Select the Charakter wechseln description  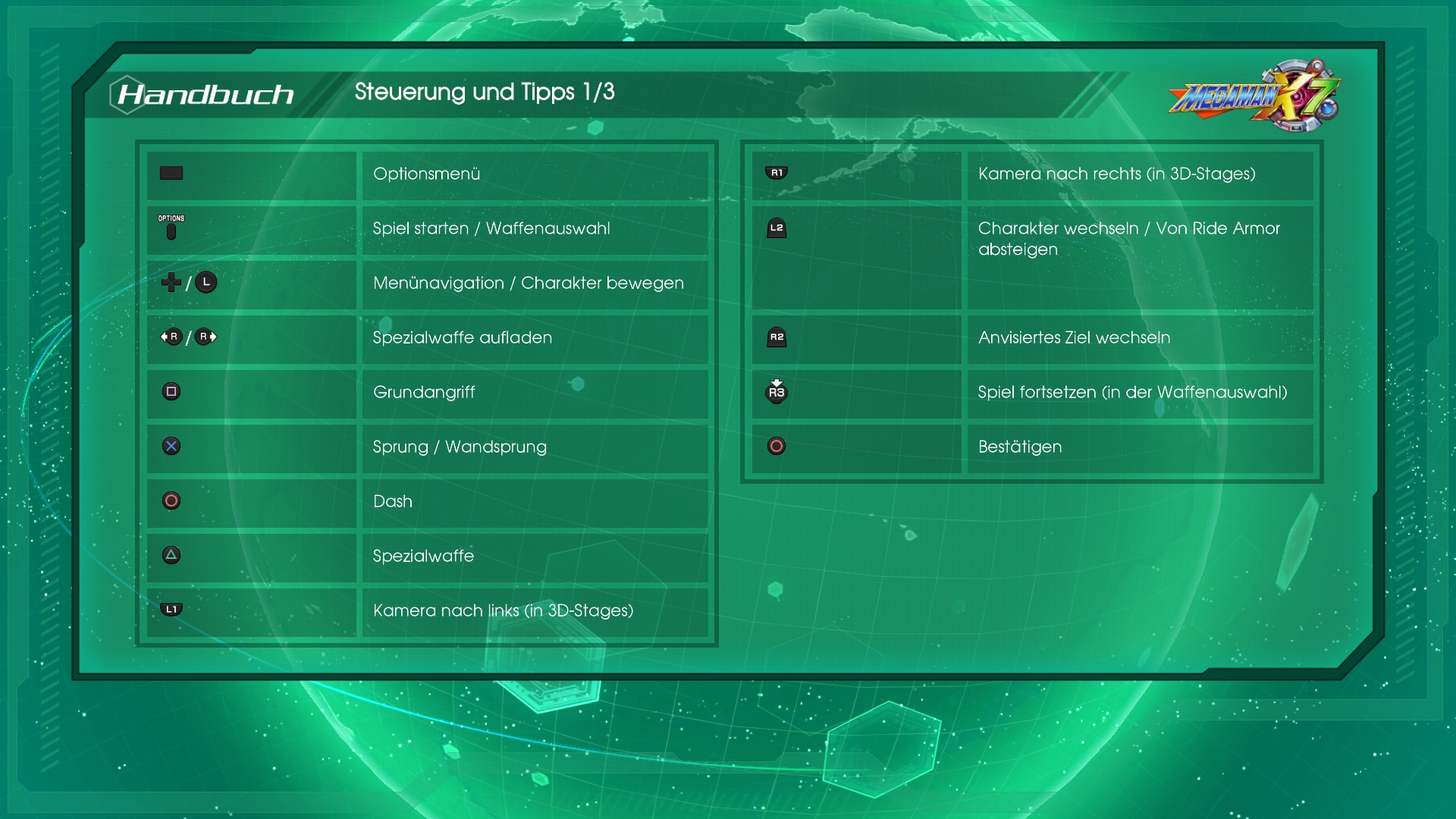pyautogui.click(x=1128, y=239)
